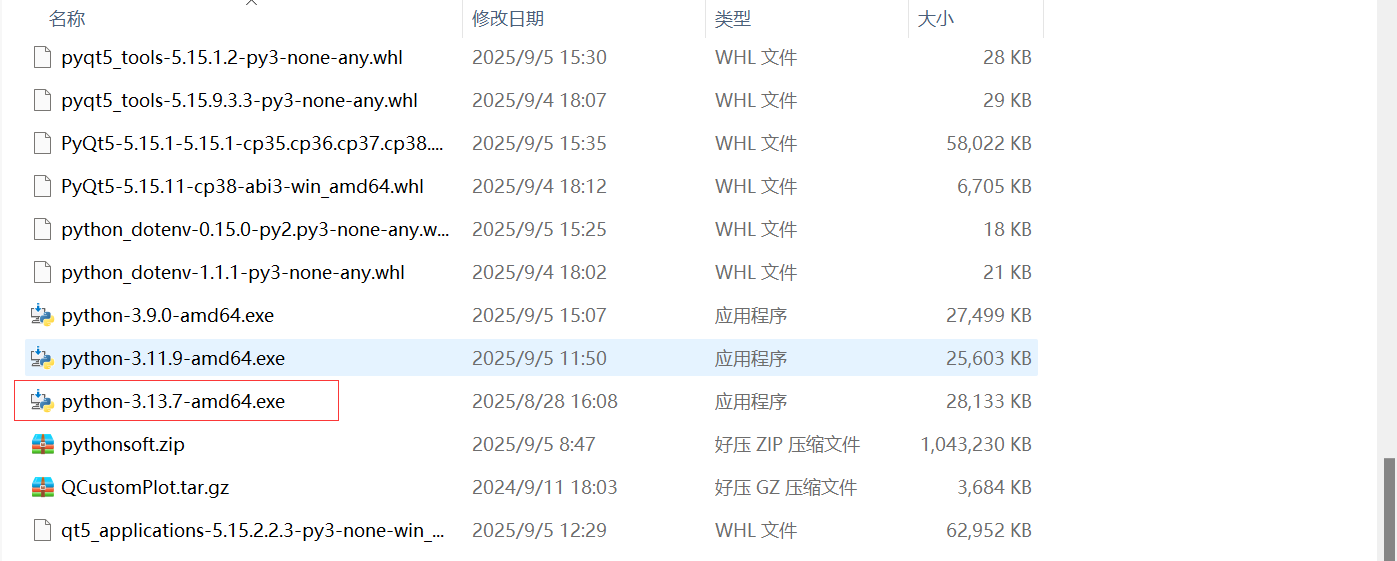Select file python_dotenv-1.1.1-py3-none-any.whl

233,272
